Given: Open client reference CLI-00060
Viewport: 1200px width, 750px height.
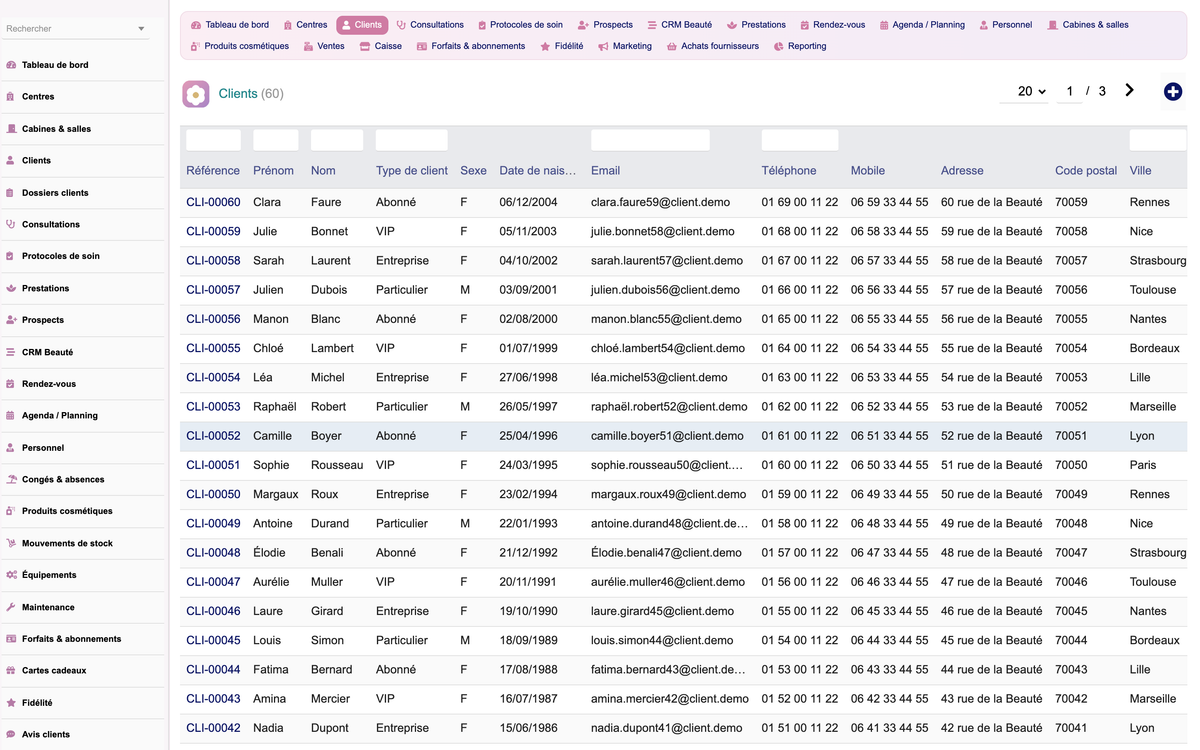Looking at the screenshot, I should point(213,202).
